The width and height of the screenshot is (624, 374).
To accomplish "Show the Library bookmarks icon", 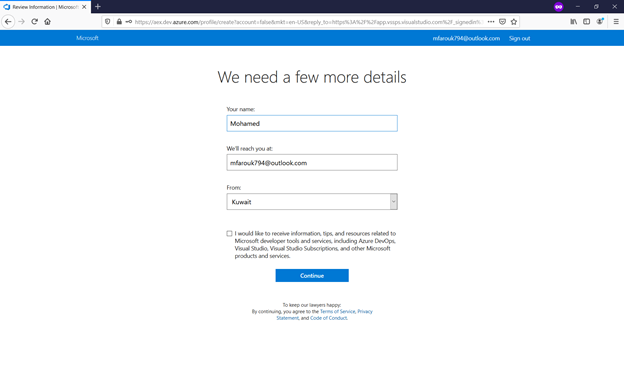I will click(573, 22).
